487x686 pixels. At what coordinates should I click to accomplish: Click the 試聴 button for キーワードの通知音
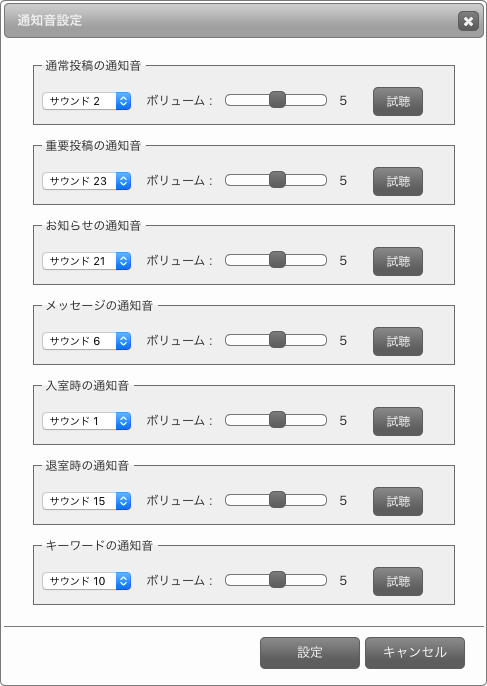point(398,581)
